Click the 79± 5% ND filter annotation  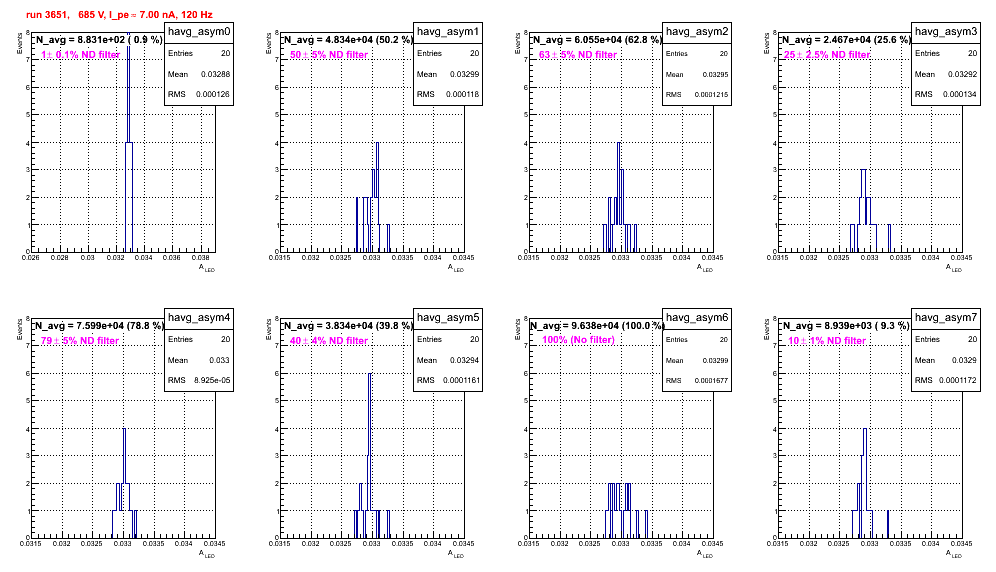point(80,341)
